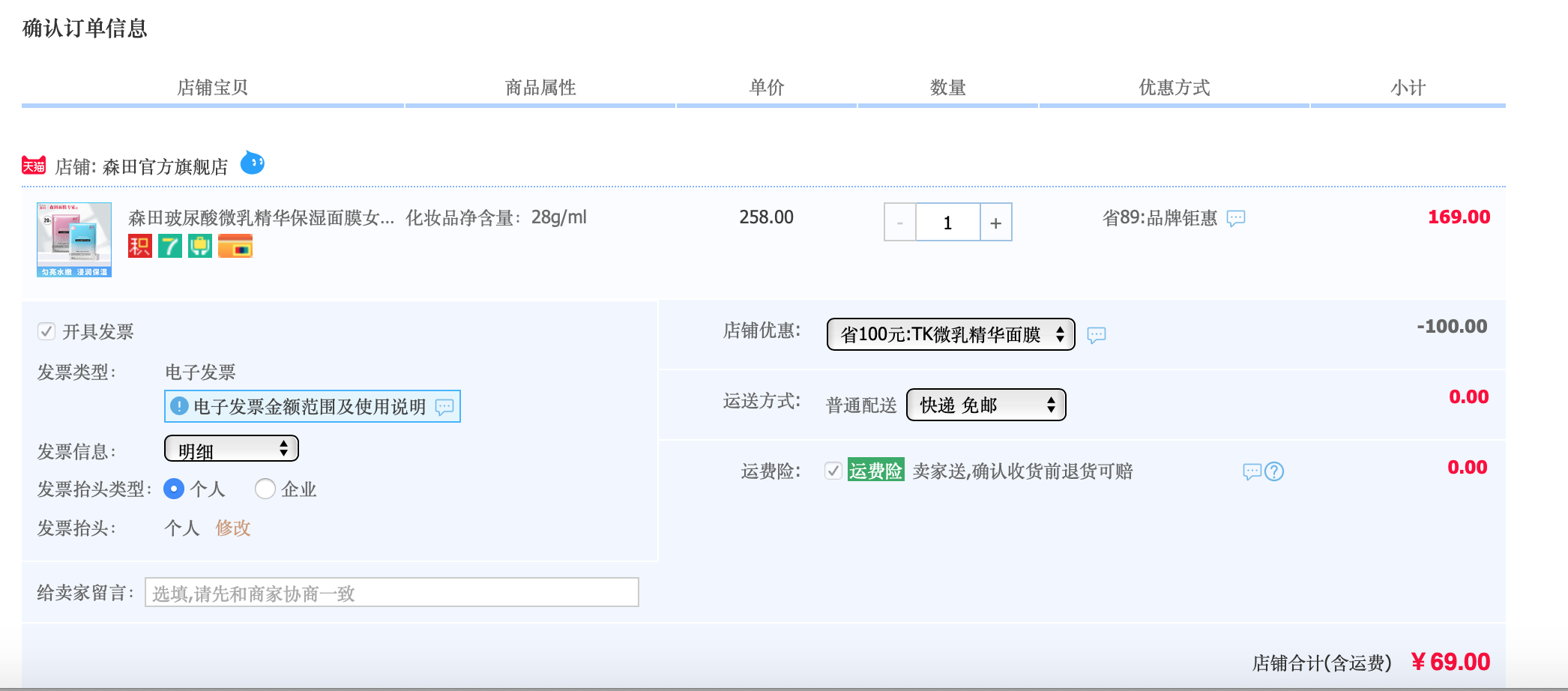The width and height of the screenshot is (1568, 691).
Task: Click the 普通配送 delivery text
Action: coord(861,405)
